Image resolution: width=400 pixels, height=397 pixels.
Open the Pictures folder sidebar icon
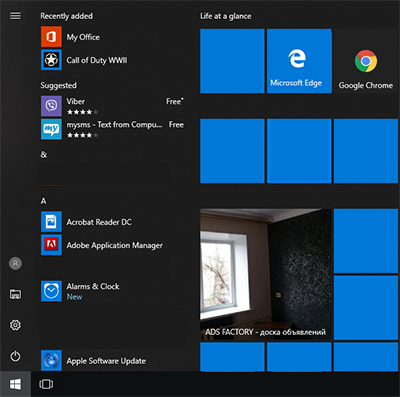tap(15, 294)
